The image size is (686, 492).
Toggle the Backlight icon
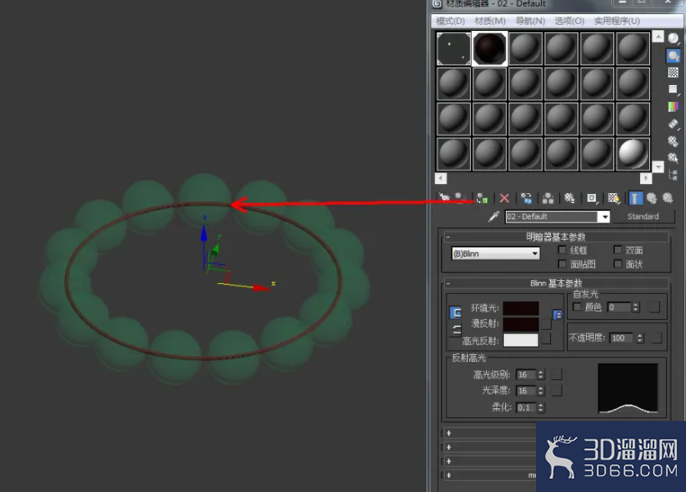tap(673, 56)
